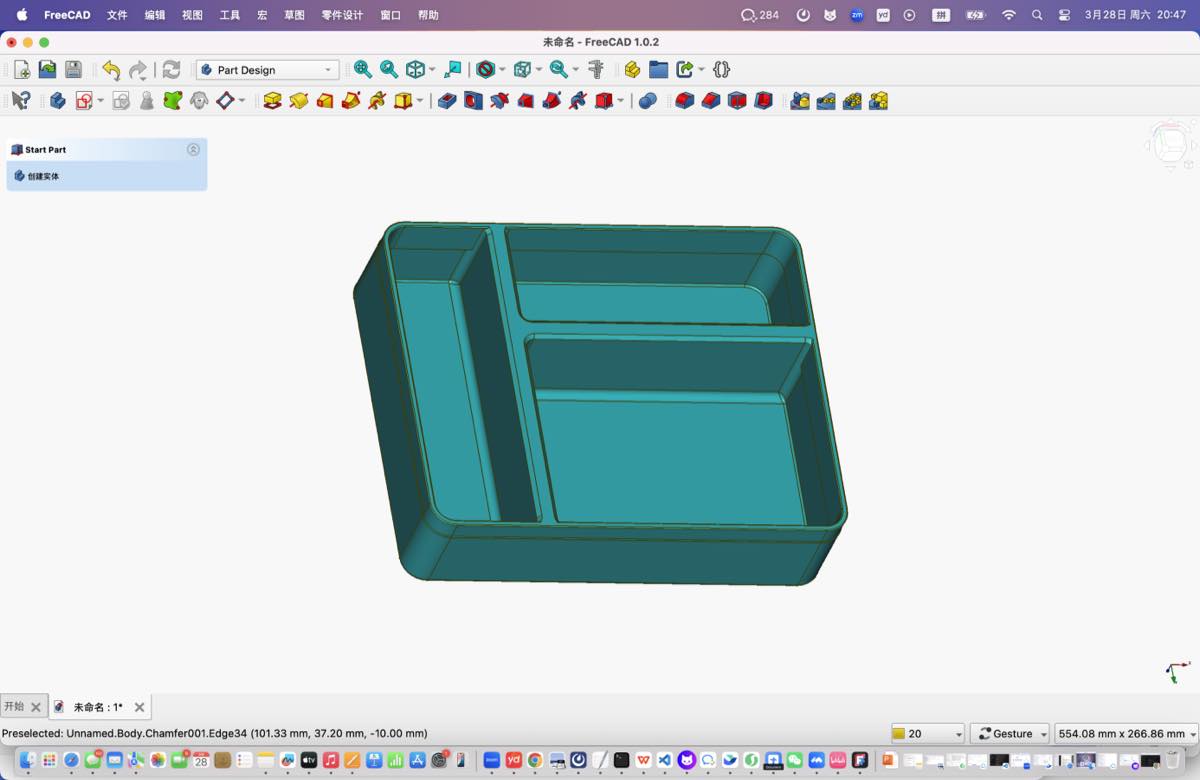Click the Pad tool icon
This screenshot has width=1200, height=780.
pyautogui.click(x=272, y=101)
